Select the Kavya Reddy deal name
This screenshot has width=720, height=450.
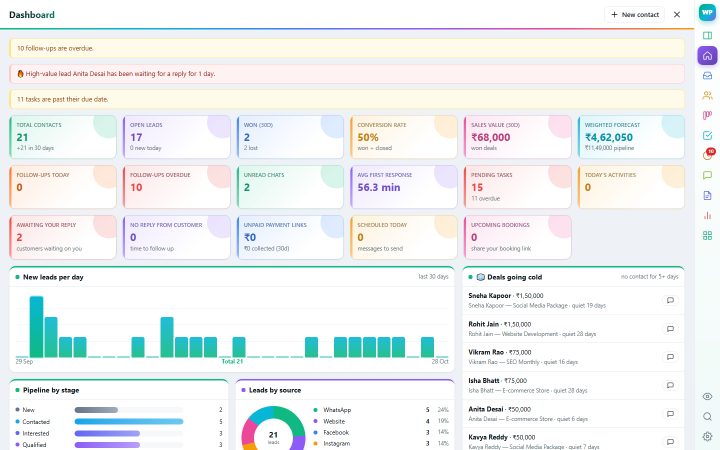(488, 437)
